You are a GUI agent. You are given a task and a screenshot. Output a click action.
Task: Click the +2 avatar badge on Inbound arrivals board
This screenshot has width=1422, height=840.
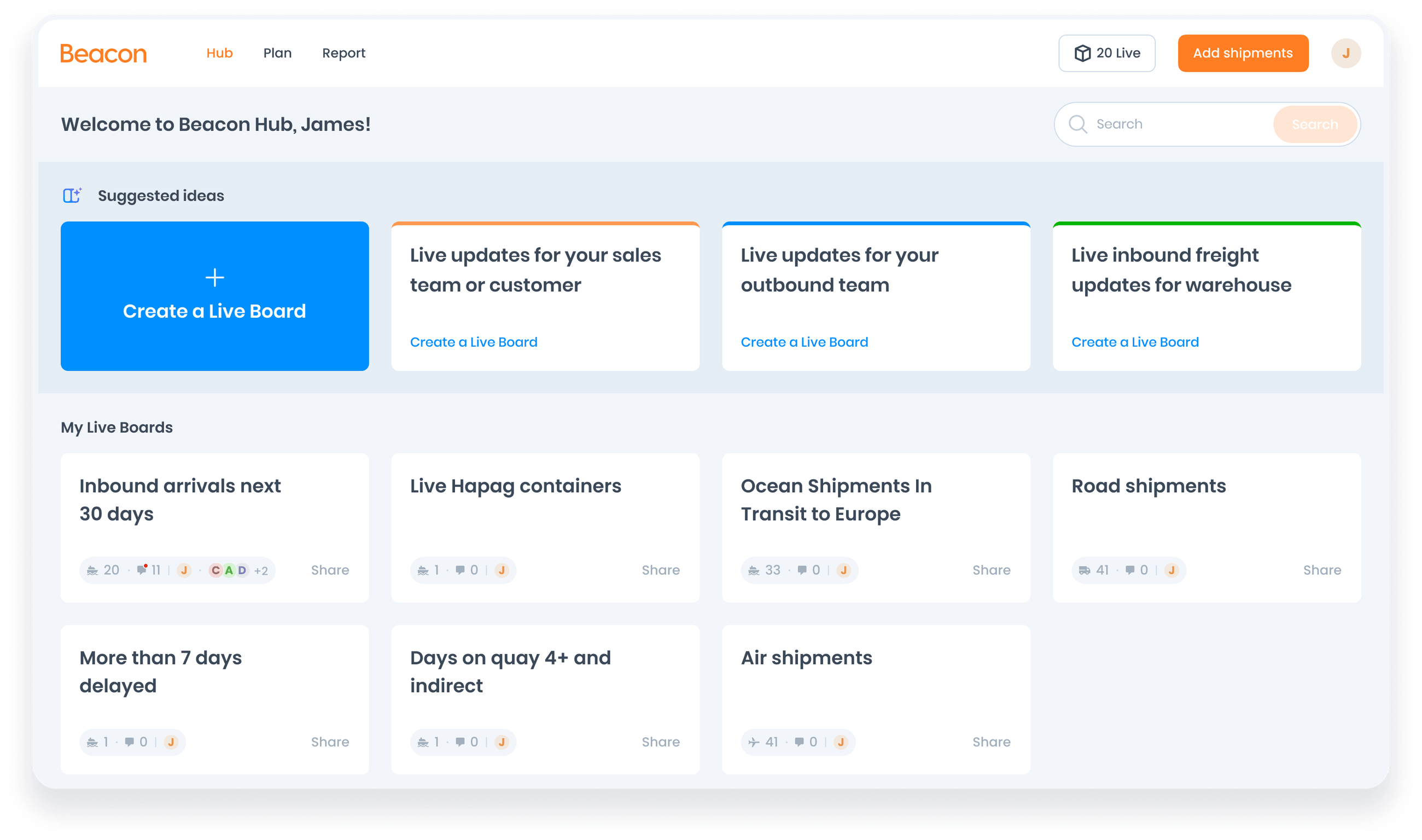click(261, 570)
